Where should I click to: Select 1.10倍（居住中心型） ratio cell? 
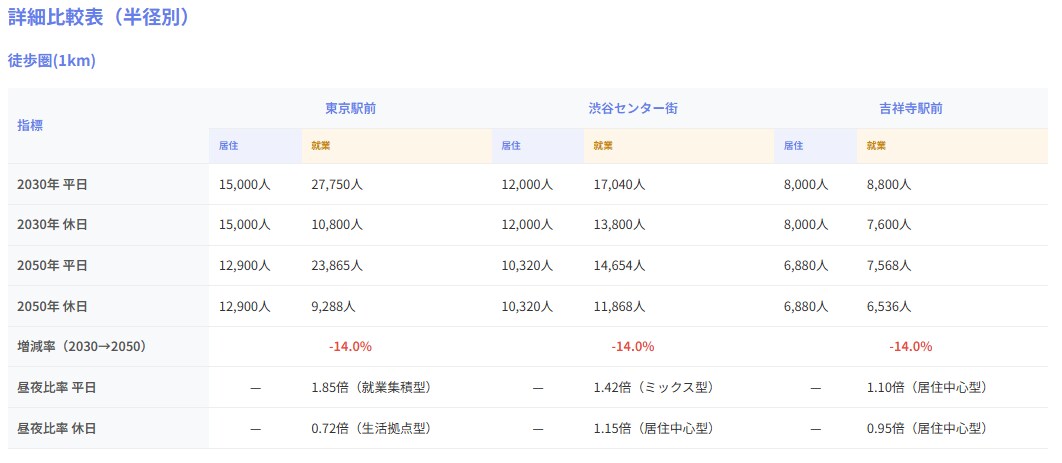coord(927,387)
